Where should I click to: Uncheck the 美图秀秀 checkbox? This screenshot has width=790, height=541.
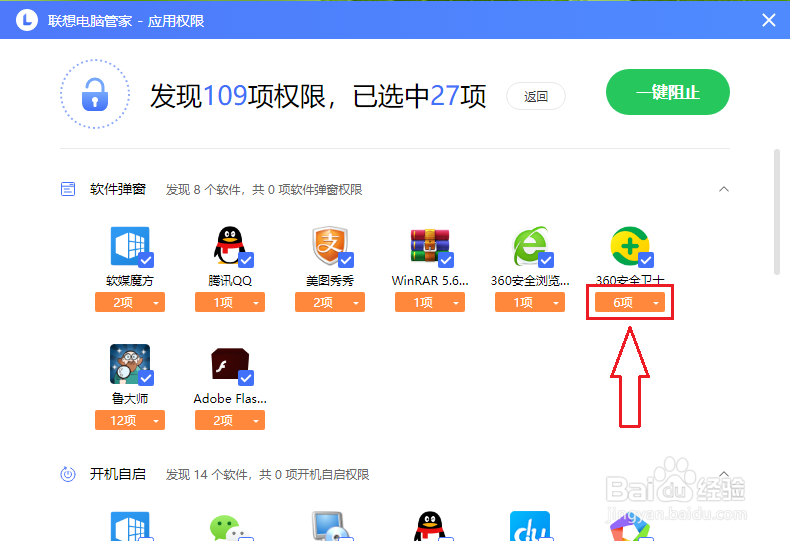[x=346, y=260]
